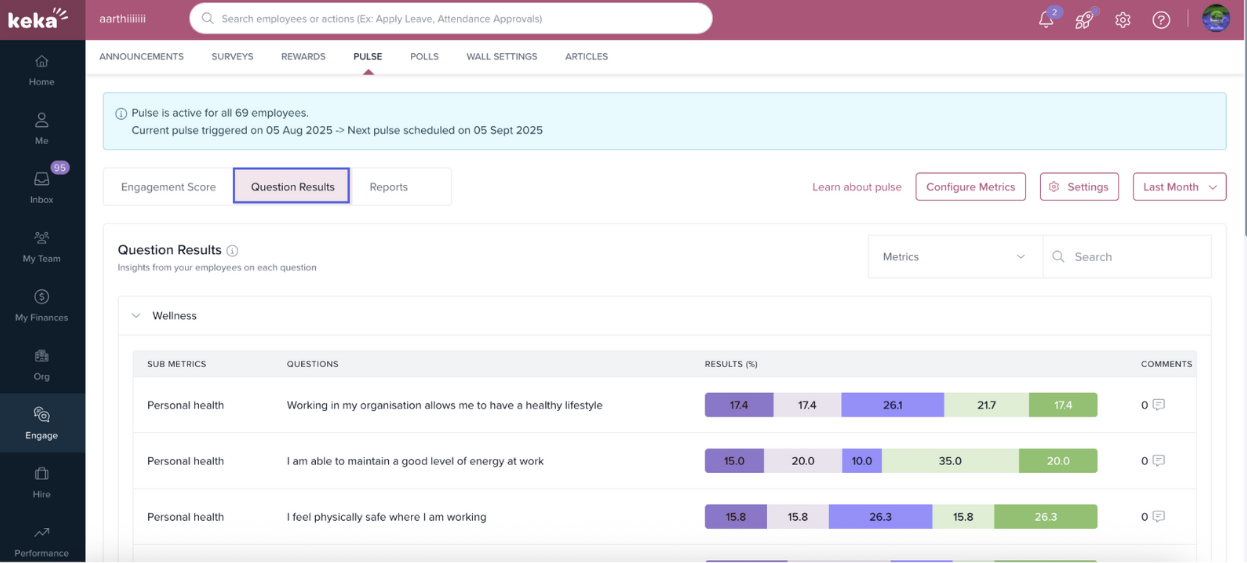Open My Team in the sidebar
1247x563 pixels.
(42, 246)
